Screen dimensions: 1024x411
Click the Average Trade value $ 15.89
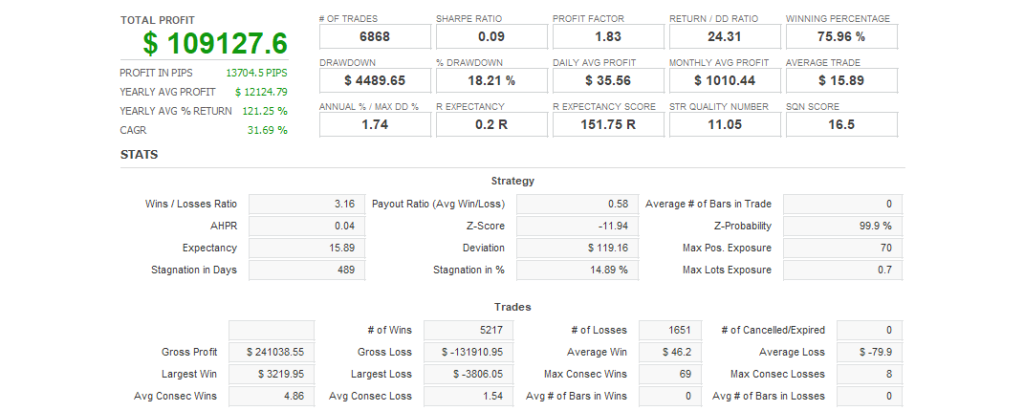coord(841,81)
